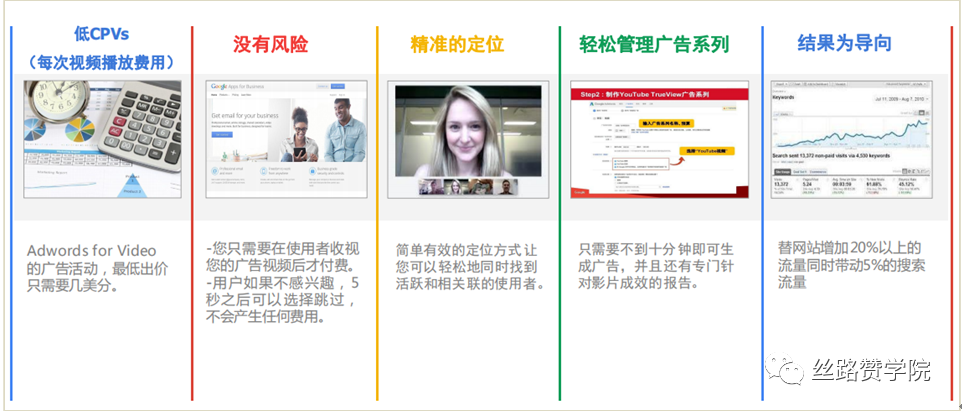
Task: Select the "(每次视频播放费用)" subtitle
Action: pyautogui.click(x=102, y=63)
